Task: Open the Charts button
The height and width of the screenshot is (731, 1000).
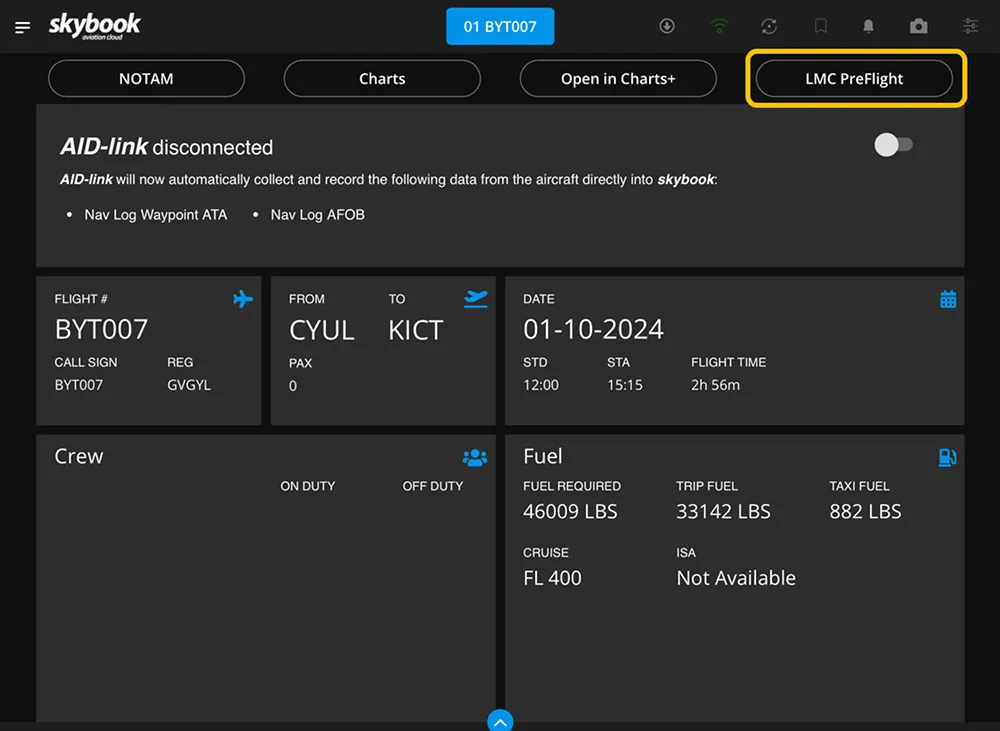Action: 382,78
